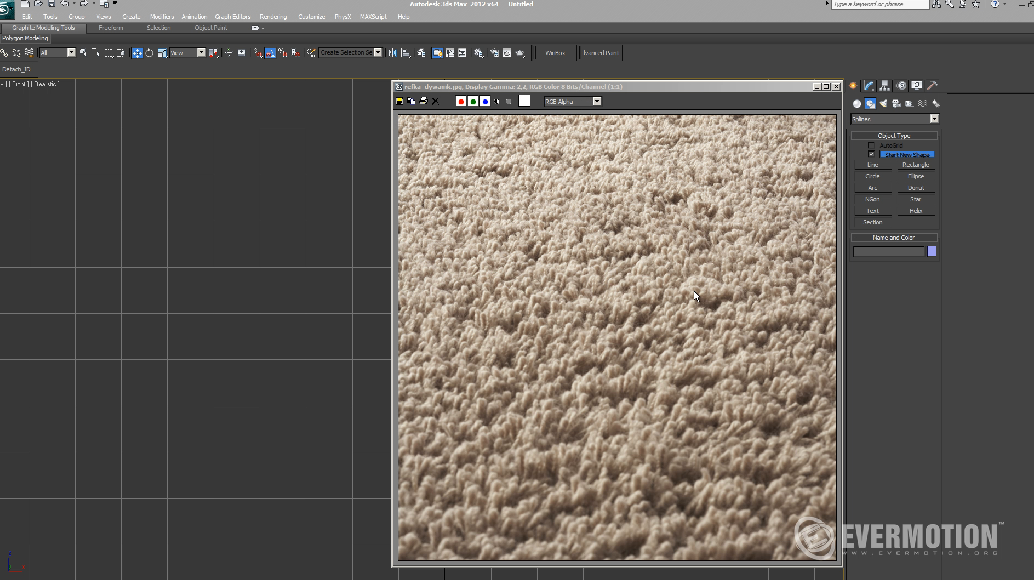Select the Shapes category icon
This screenshot has height=580, width=1034.
click(870, 103)
